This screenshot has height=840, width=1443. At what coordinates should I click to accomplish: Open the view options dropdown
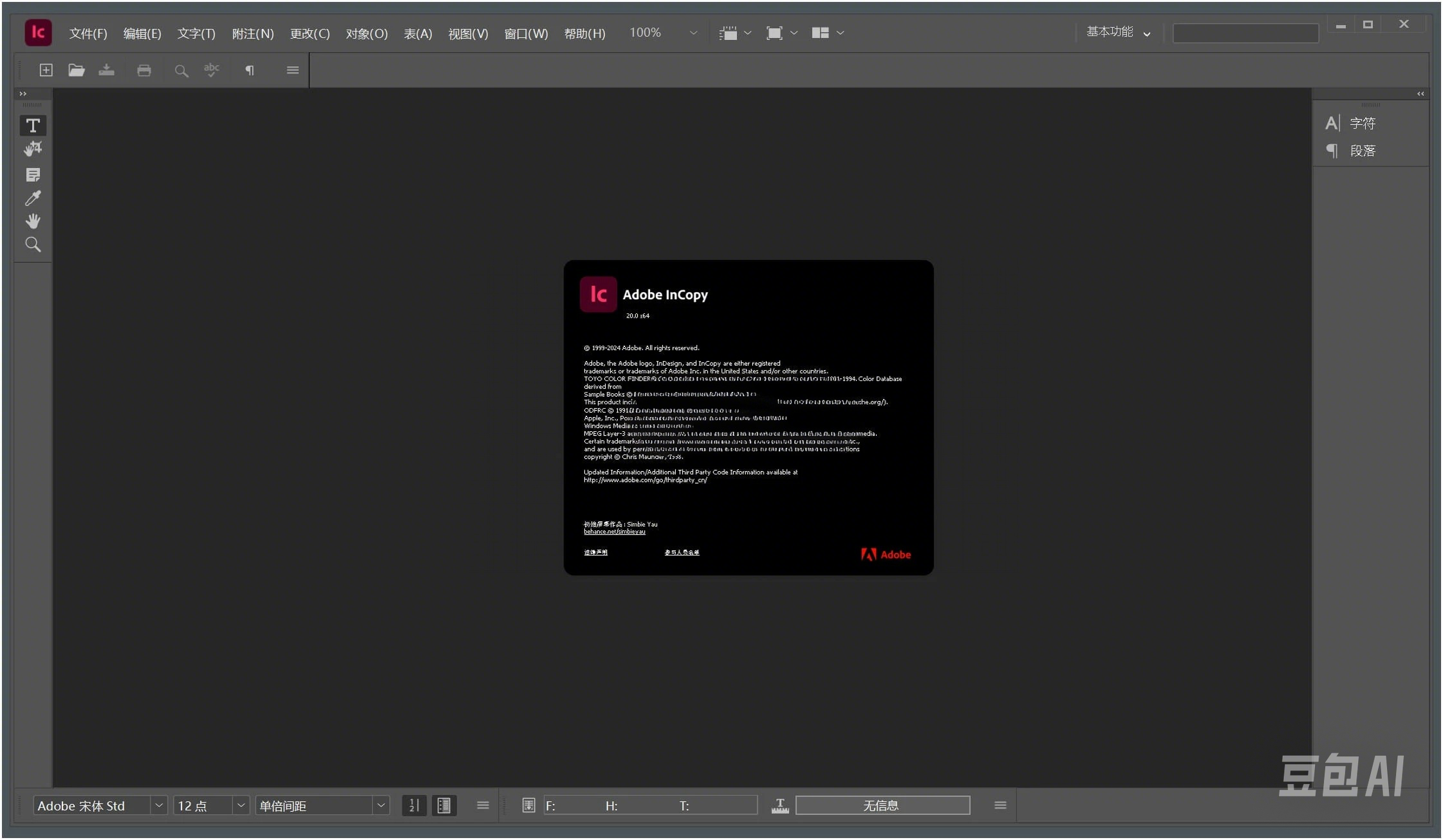point(735,33)
